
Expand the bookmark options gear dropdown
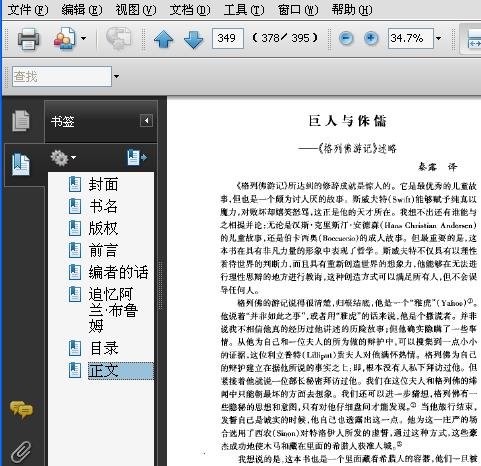(x=63, y=158)
